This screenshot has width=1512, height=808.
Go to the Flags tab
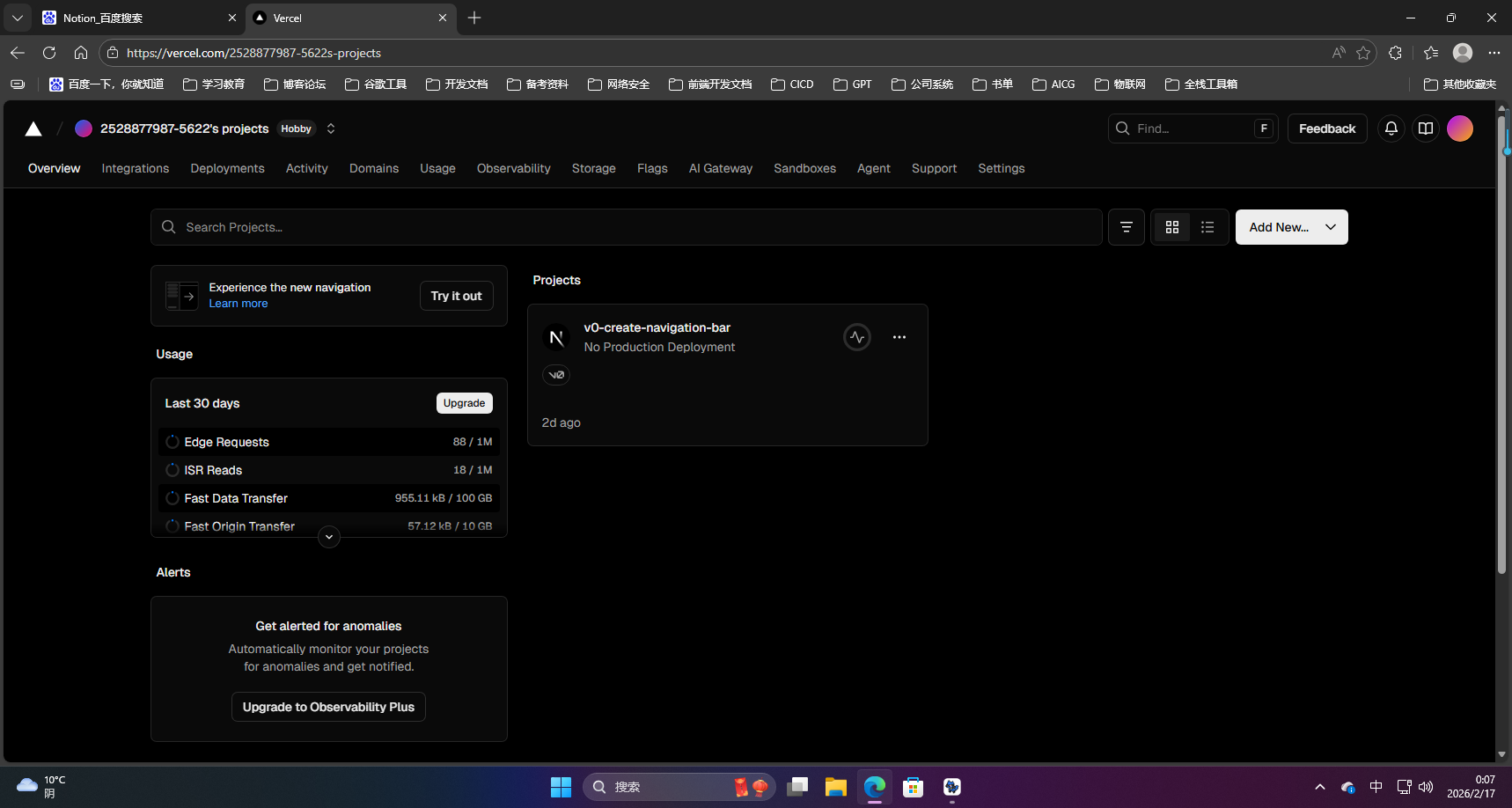pos(652,168)
